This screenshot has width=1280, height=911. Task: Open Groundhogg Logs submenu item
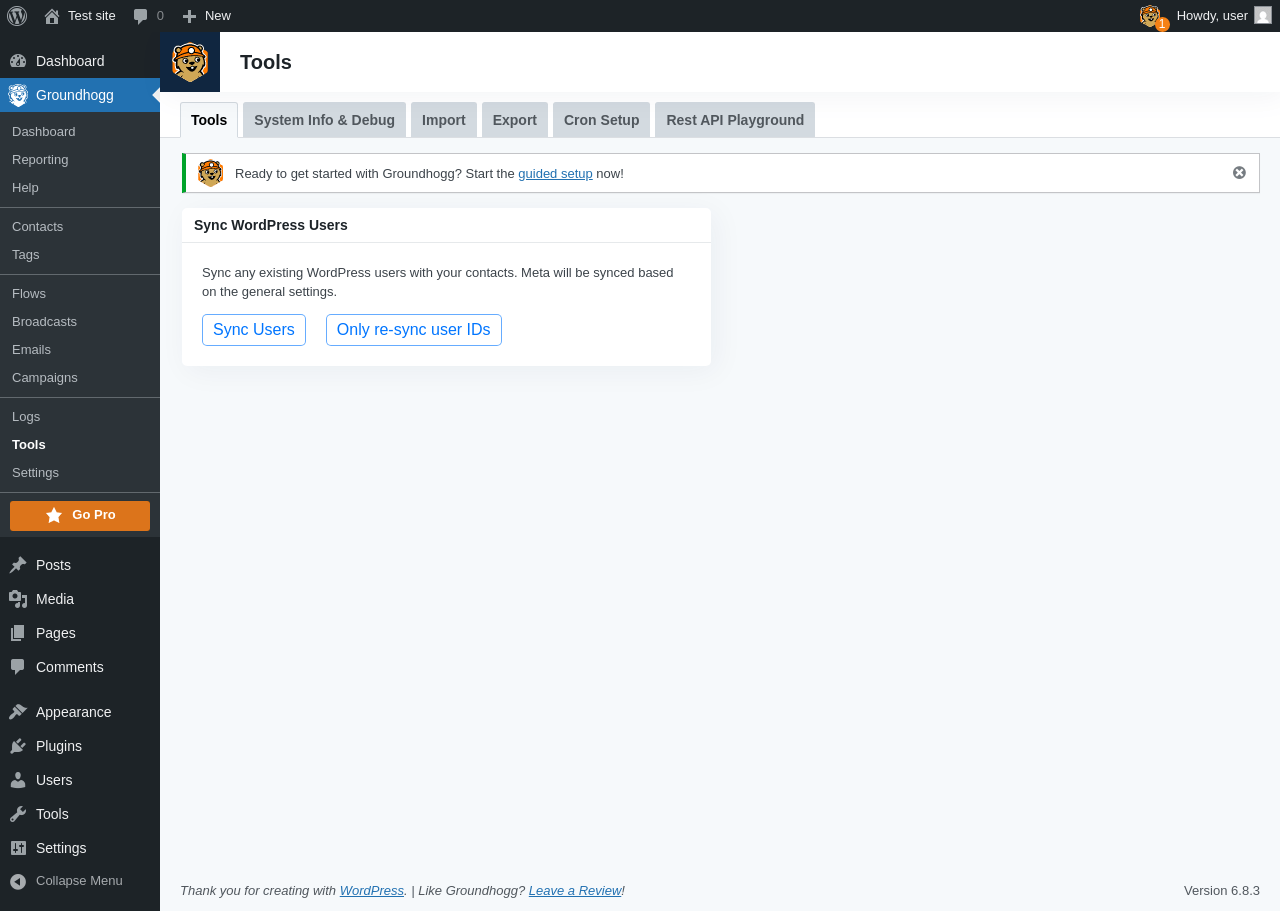pos(80,417)
